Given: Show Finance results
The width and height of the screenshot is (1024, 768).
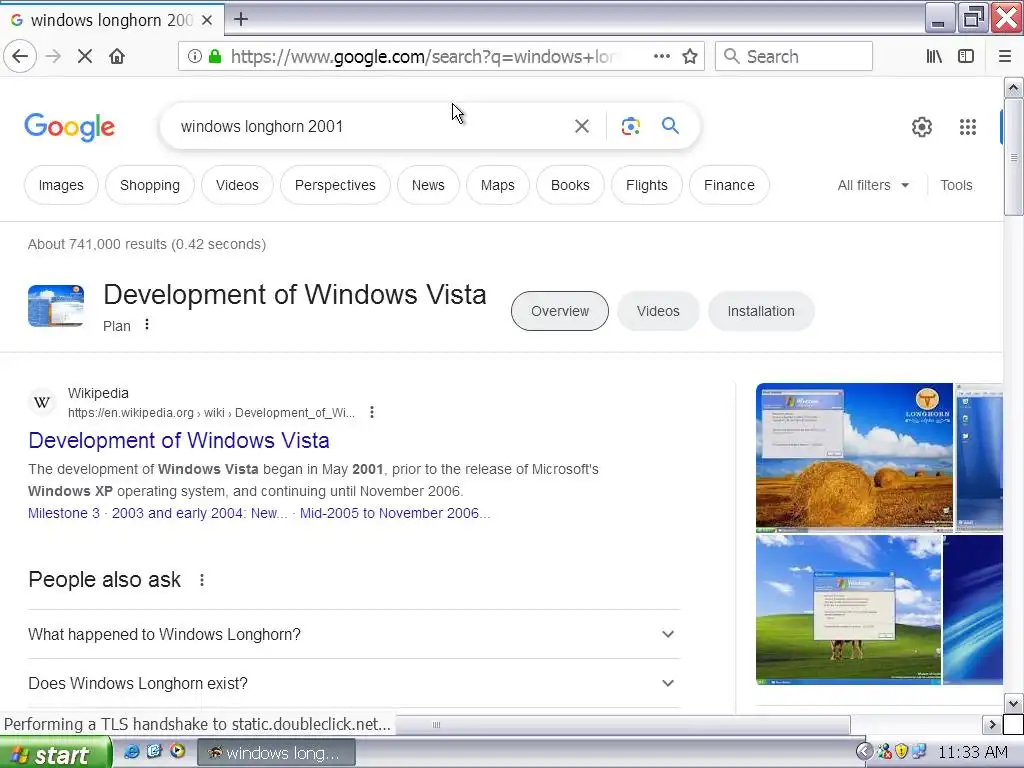Looking at the screenshot, I should pos(729,185).
